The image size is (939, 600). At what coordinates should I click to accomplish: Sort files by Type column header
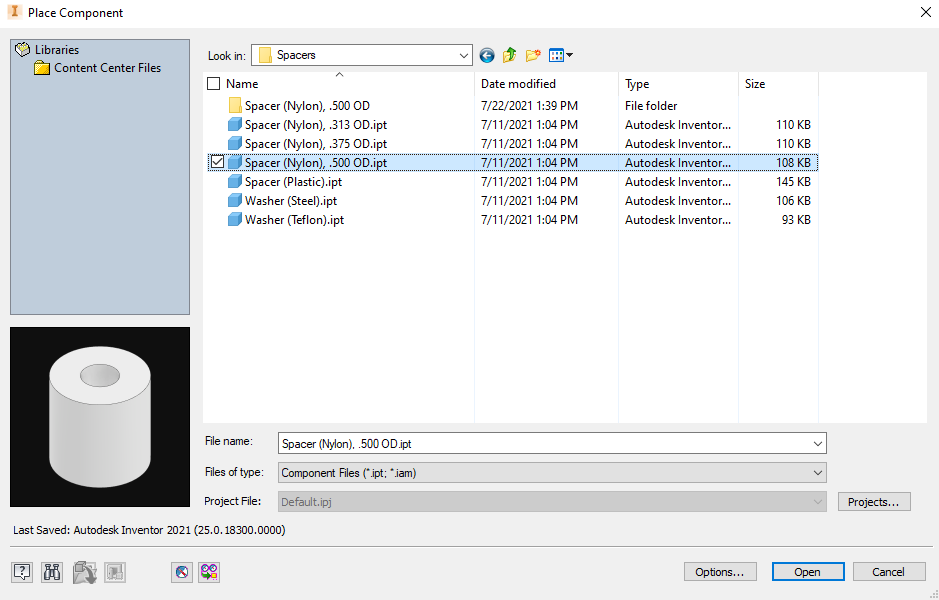(x=637, y=84)
